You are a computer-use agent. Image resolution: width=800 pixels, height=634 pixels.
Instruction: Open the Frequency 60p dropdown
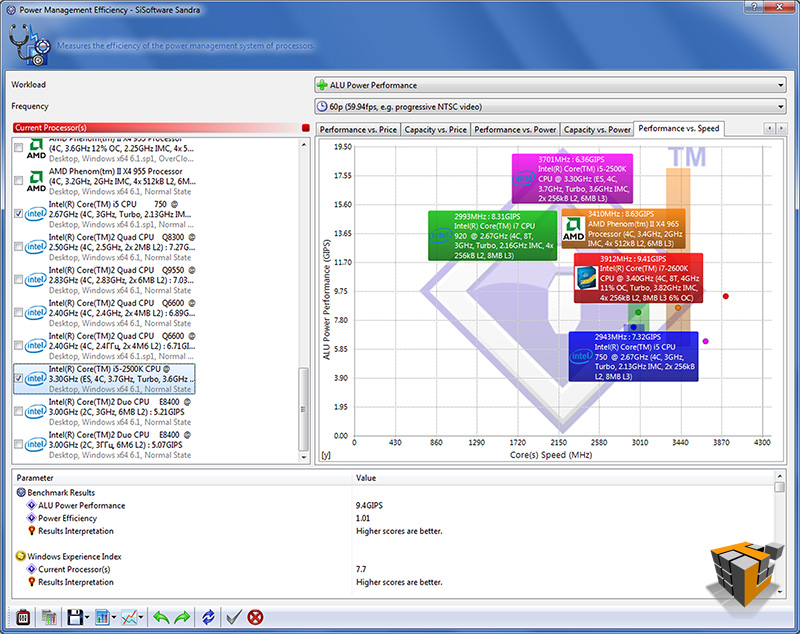pyautogui.click(x=550, y=107)
